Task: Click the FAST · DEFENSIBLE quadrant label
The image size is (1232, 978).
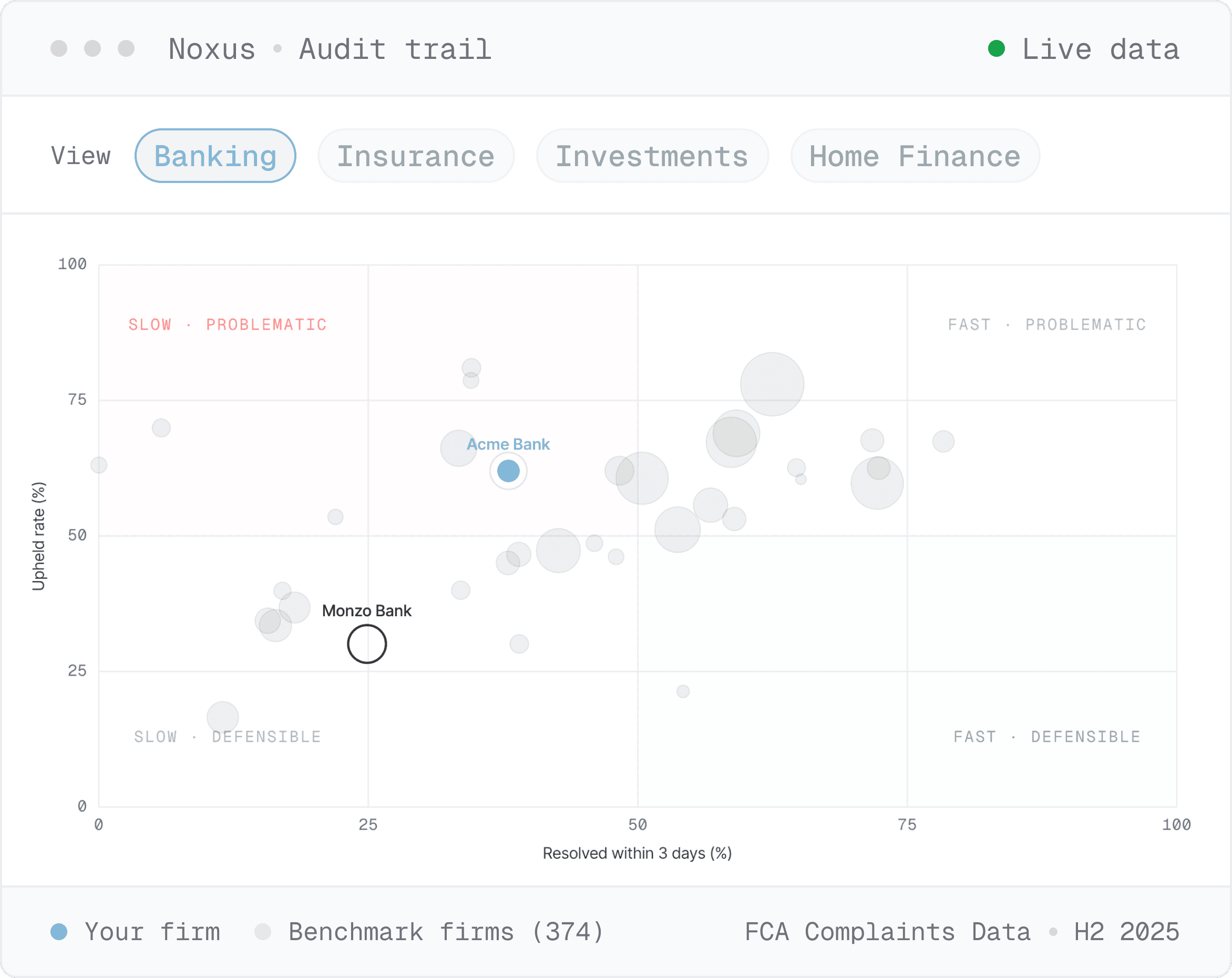Action: point(1047,737)
